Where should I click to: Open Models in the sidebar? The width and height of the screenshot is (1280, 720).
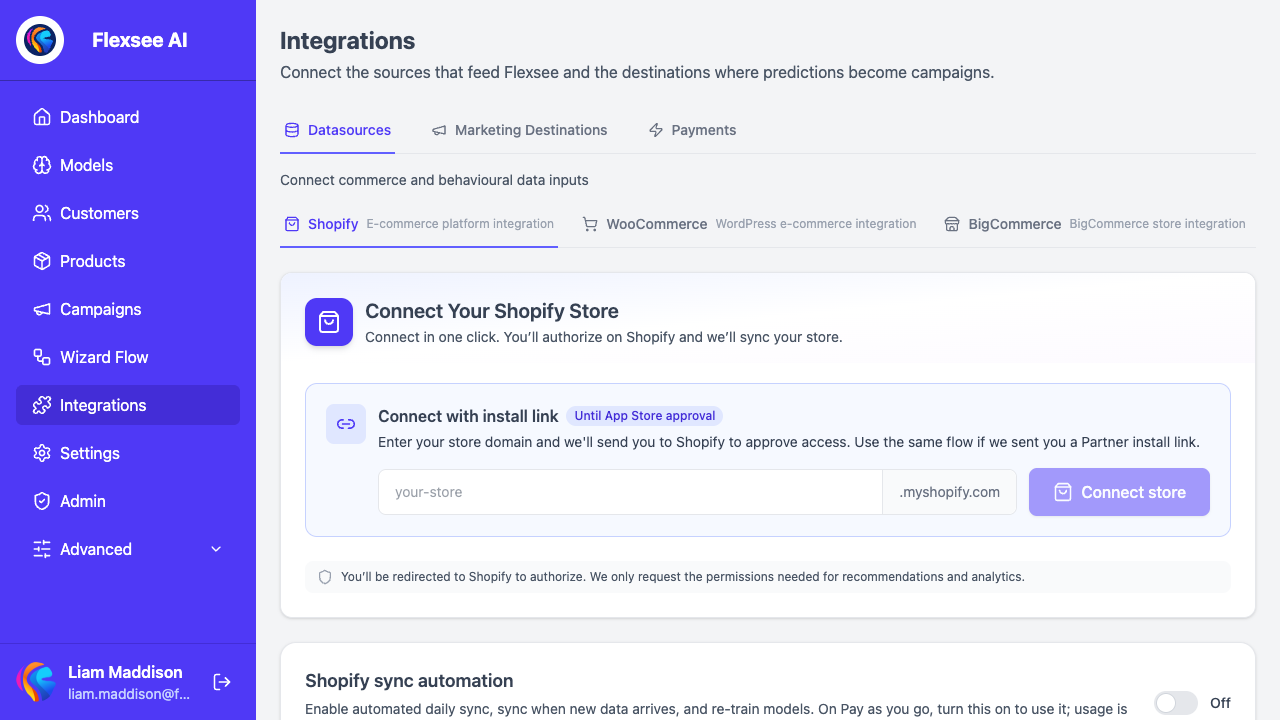point(128,165)
